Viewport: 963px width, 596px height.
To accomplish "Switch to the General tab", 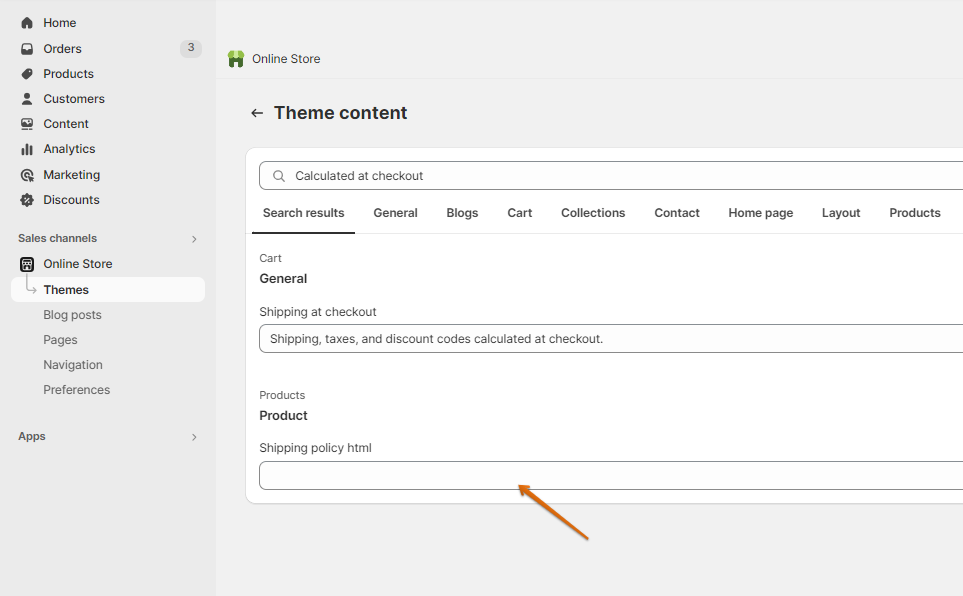I will click(395, 213).
